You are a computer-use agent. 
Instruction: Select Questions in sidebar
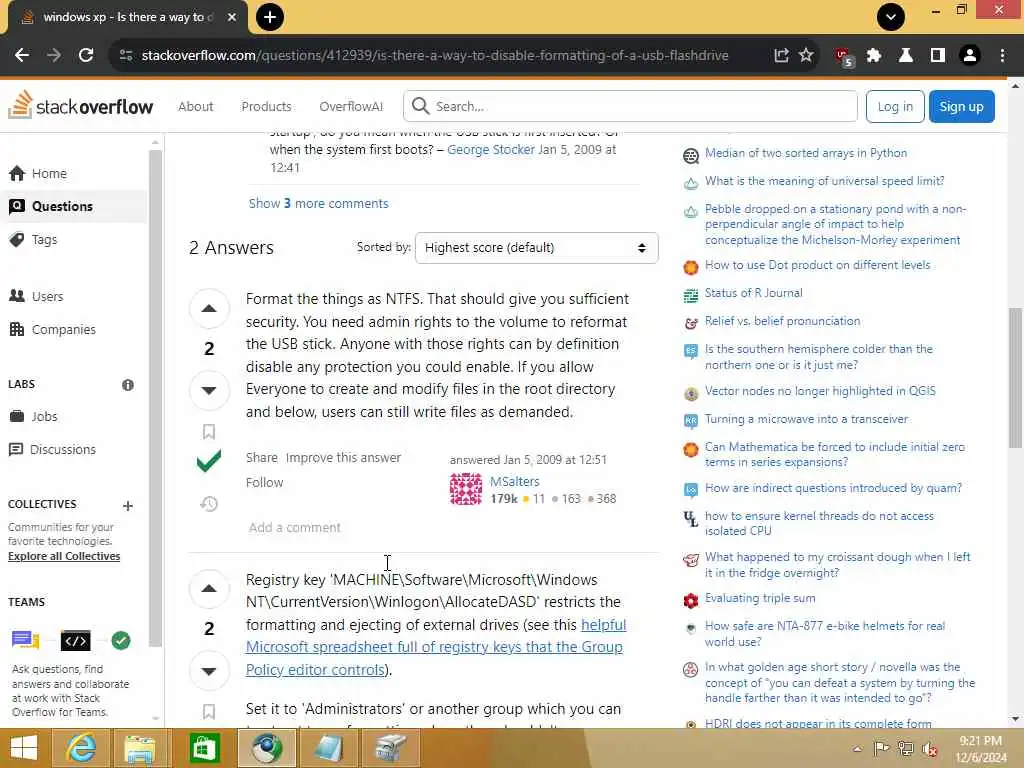(x=73, y=206)
